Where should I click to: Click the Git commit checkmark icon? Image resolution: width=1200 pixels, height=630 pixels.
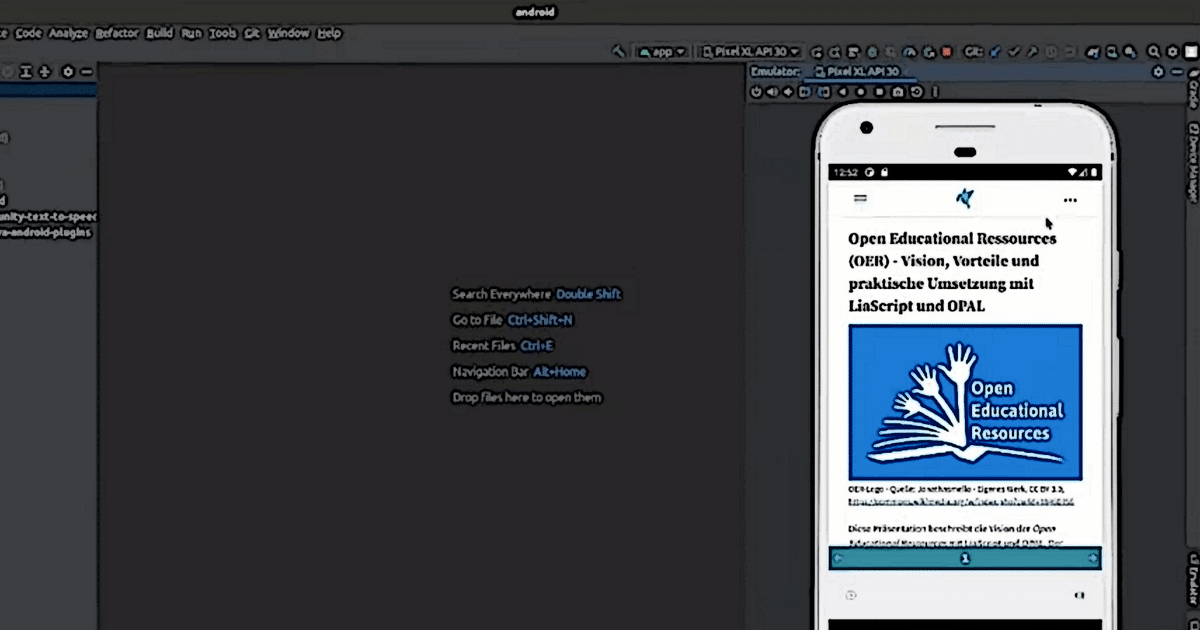coord(1014,51)
